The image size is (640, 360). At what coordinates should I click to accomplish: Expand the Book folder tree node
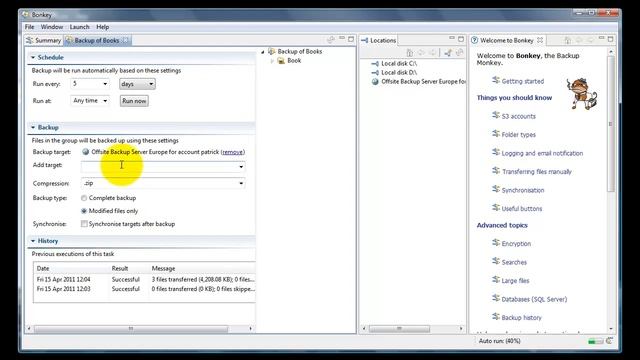tap(272, 61)
